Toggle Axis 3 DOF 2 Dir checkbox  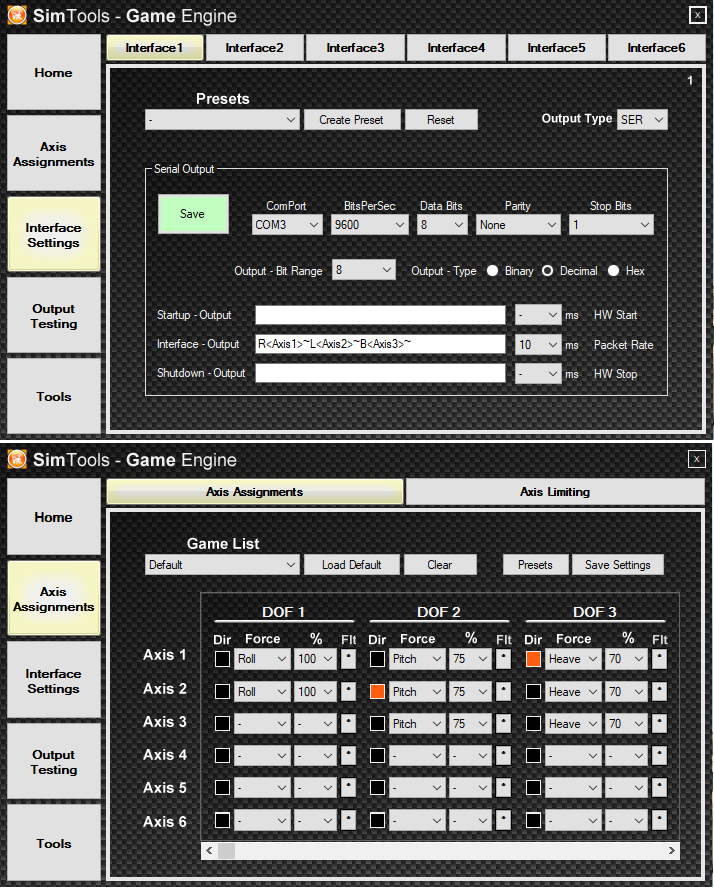378,724
